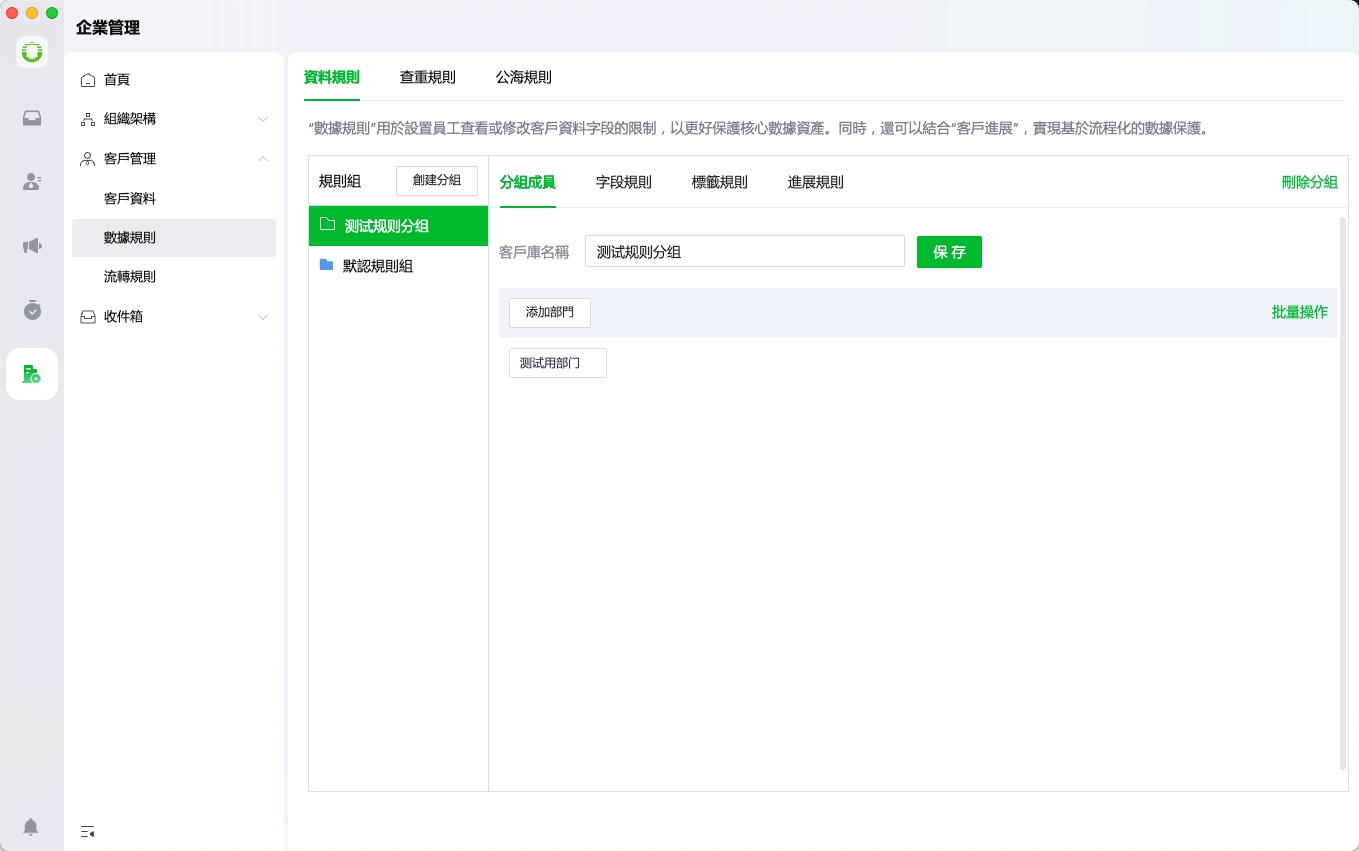Open the 公海規則 tab

click(x=523, y=77)
